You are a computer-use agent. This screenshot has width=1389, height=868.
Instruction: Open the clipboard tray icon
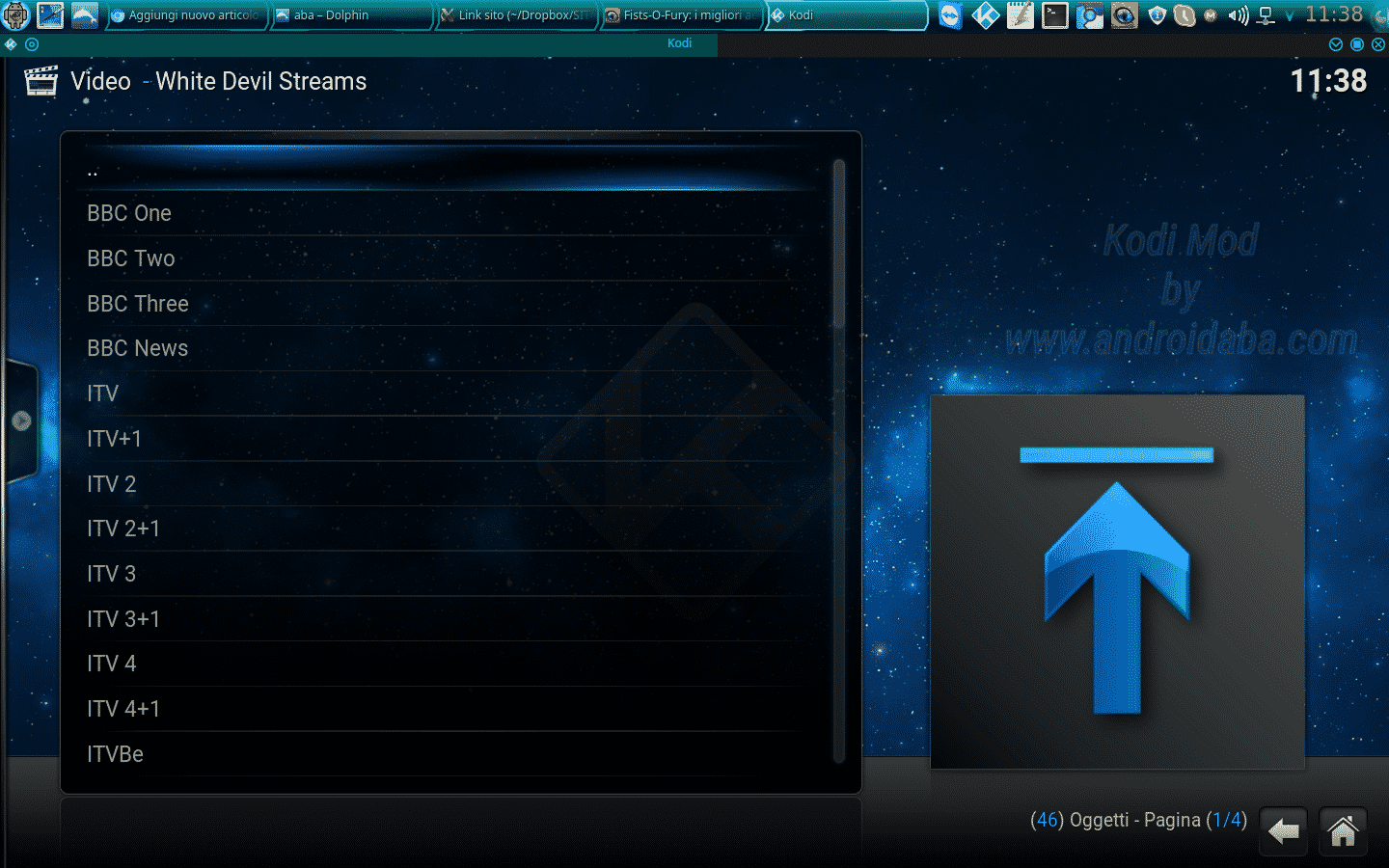1185,15
